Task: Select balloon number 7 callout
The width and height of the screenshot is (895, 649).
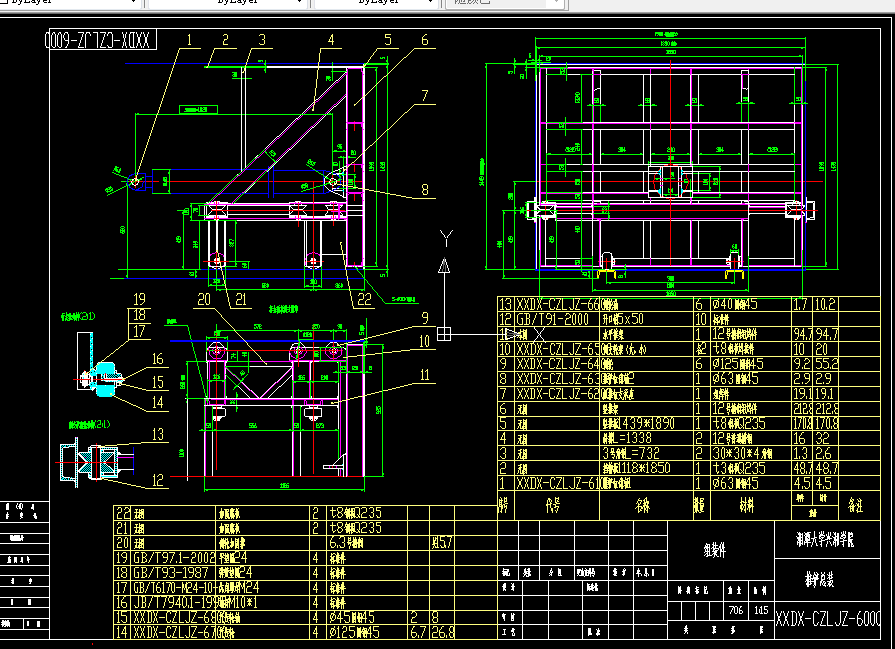Action: 425,96
